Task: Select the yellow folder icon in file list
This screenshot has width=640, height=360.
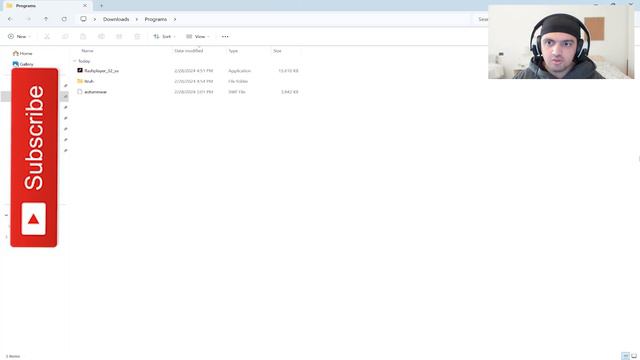Action: 80,81
